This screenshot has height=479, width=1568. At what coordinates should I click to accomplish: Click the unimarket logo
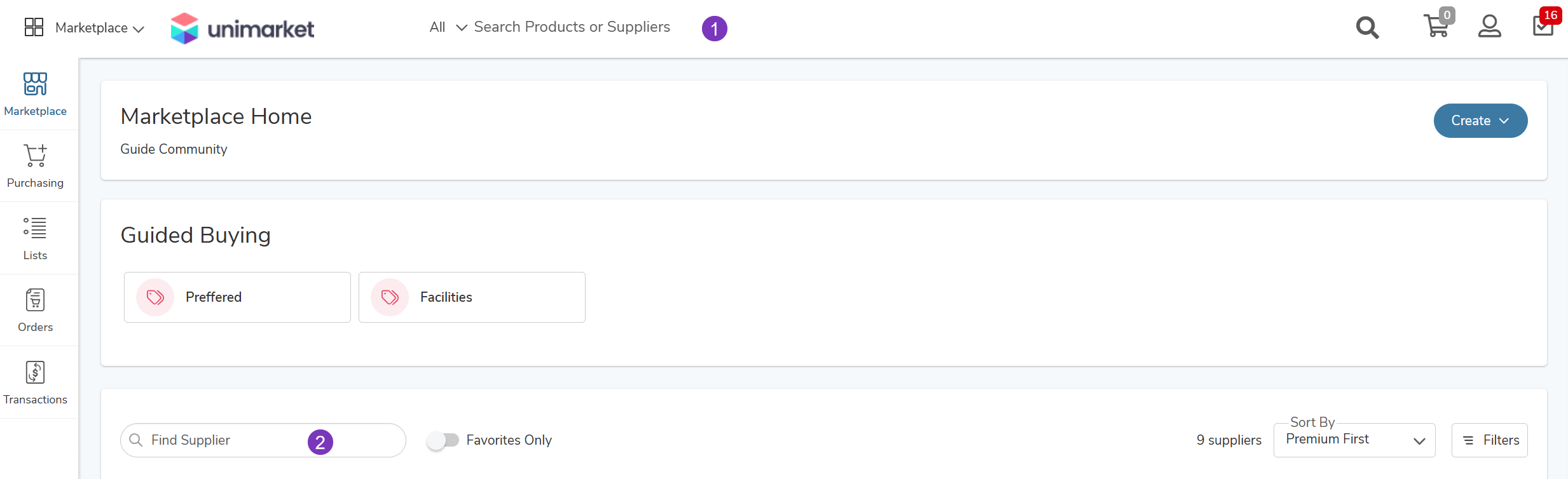(242, 29)
